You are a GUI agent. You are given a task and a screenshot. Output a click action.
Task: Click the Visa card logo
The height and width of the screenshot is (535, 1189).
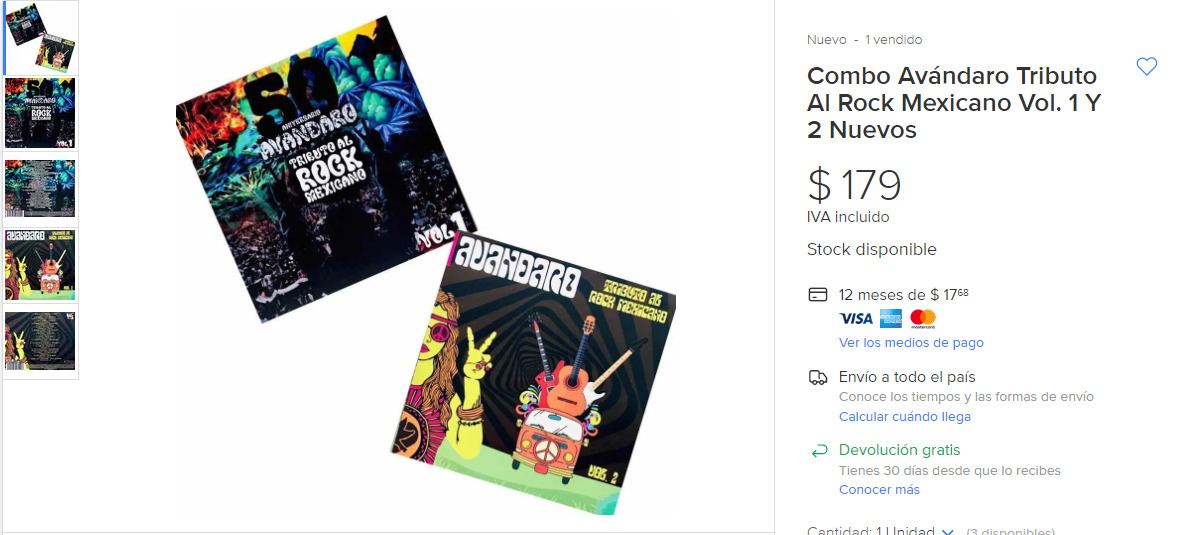(x=856, y=318)
